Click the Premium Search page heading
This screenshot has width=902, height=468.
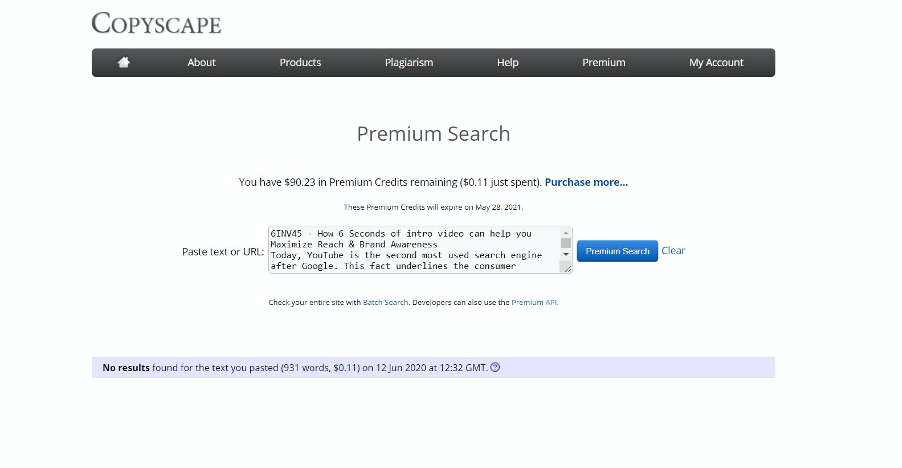point(433,134)
